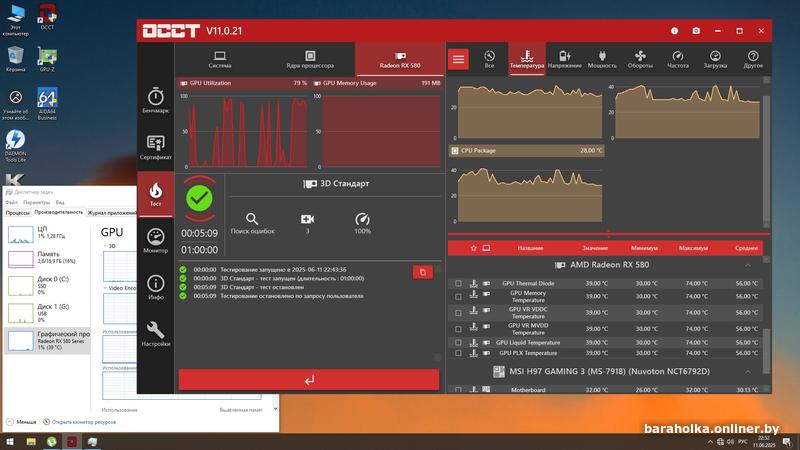
Task: Open the Info section in OCCT sidebar
Action: point(156,287)
